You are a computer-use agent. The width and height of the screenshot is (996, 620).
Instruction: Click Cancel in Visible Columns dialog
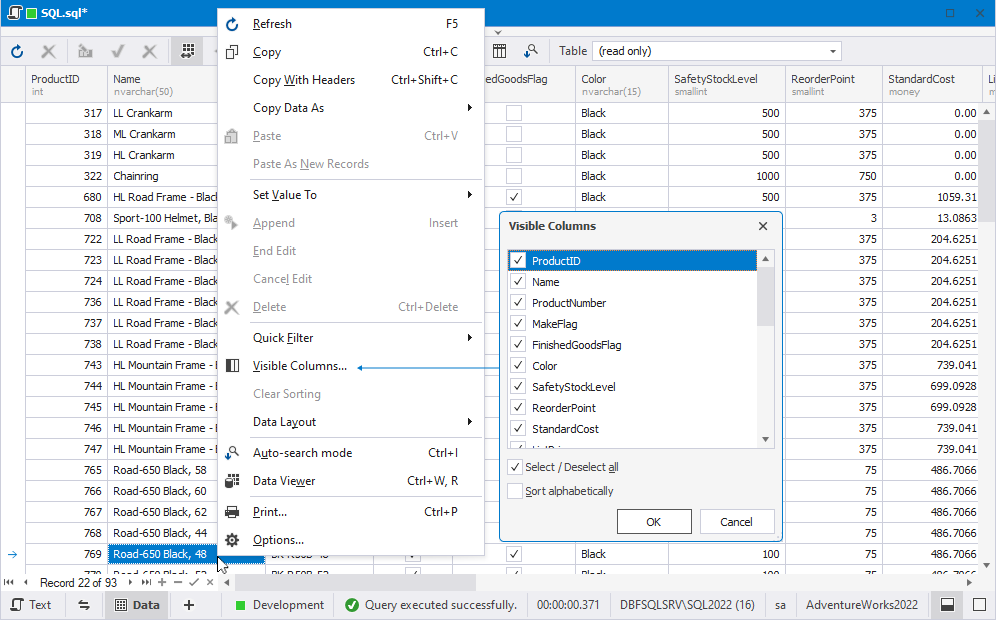[737, 522]
